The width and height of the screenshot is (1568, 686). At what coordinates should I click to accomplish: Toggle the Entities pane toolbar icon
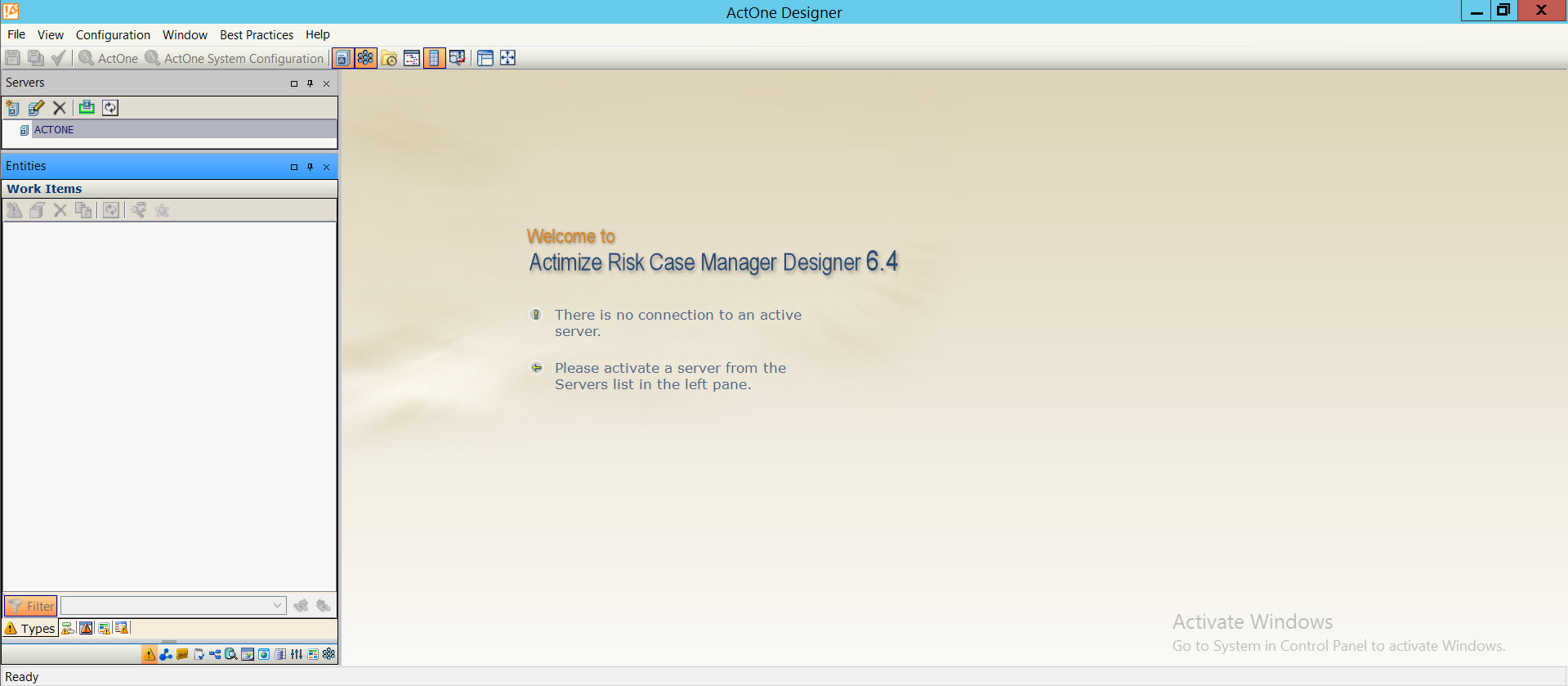click(366, 58)
